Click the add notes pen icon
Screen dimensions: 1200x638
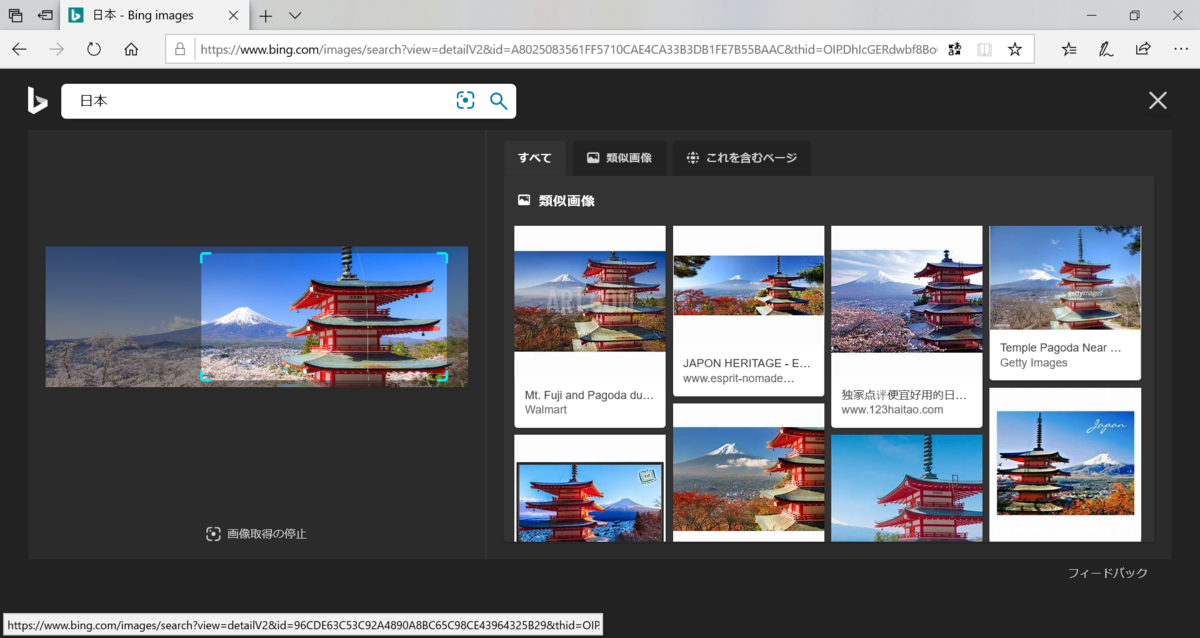pyautogui.click(x=1106, y=49)
